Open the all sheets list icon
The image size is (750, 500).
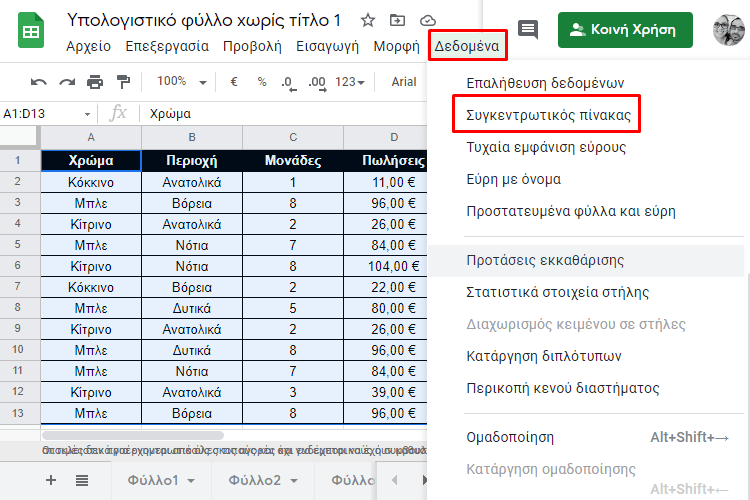tap(82, 480)
